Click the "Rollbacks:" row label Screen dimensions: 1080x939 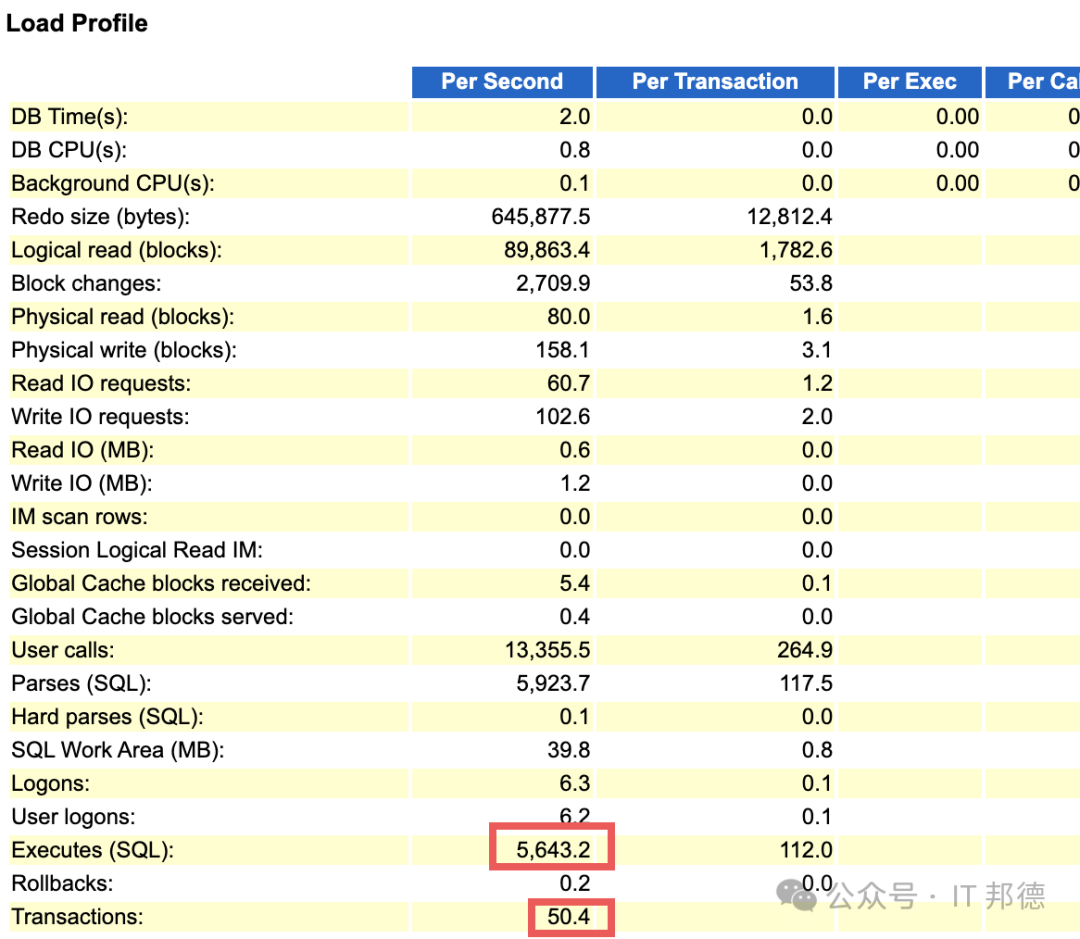click(x=62, y=884)
